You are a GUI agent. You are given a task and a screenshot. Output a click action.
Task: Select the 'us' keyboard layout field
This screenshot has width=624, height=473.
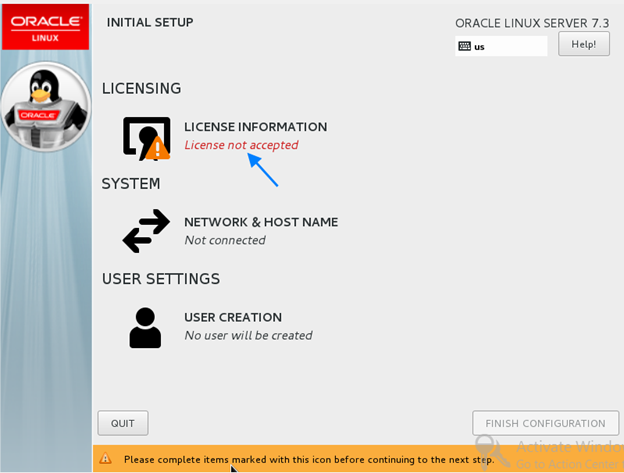click(x=501, y=46)
